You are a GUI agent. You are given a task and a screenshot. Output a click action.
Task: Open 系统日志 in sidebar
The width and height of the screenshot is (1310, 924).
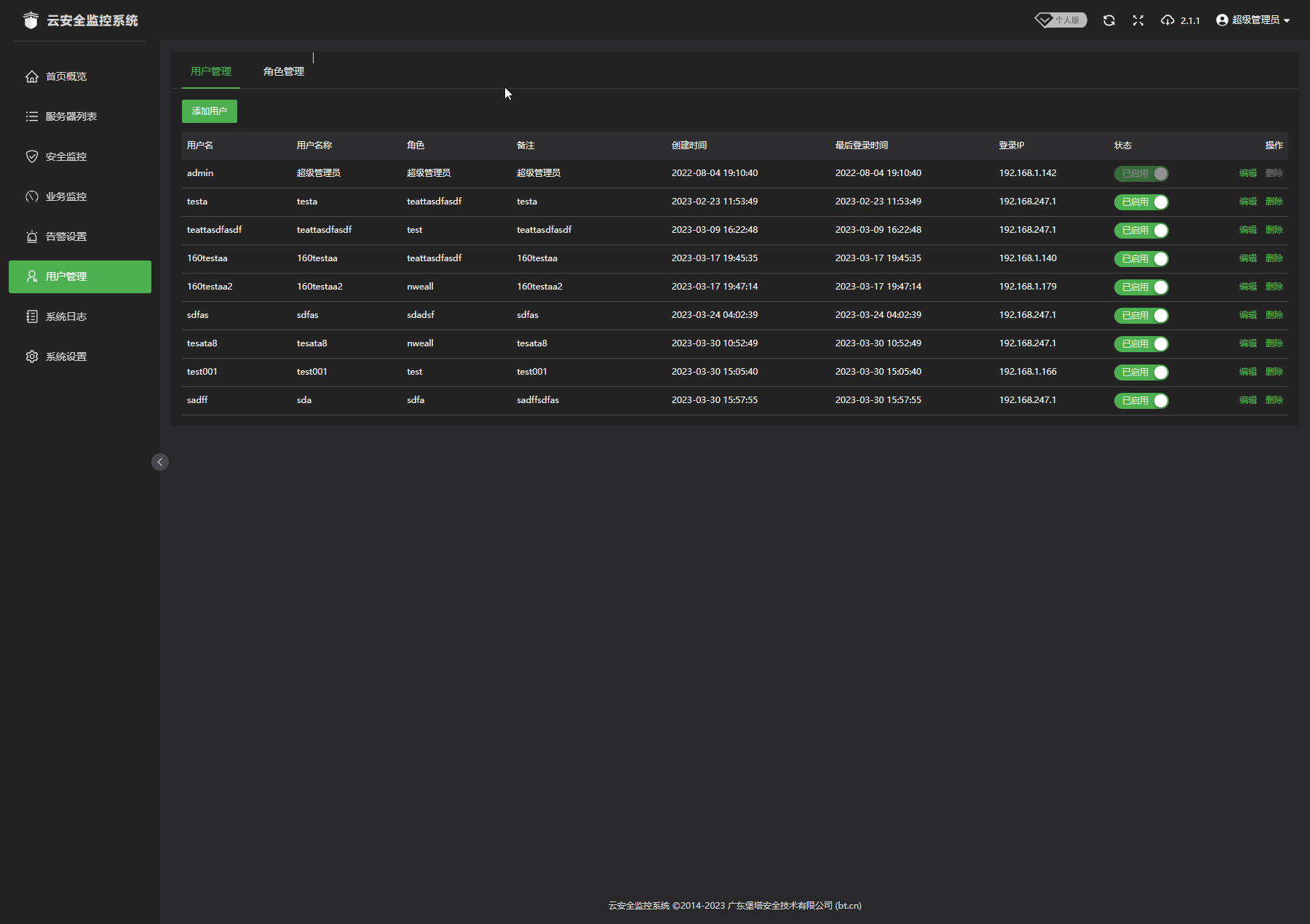65,316
